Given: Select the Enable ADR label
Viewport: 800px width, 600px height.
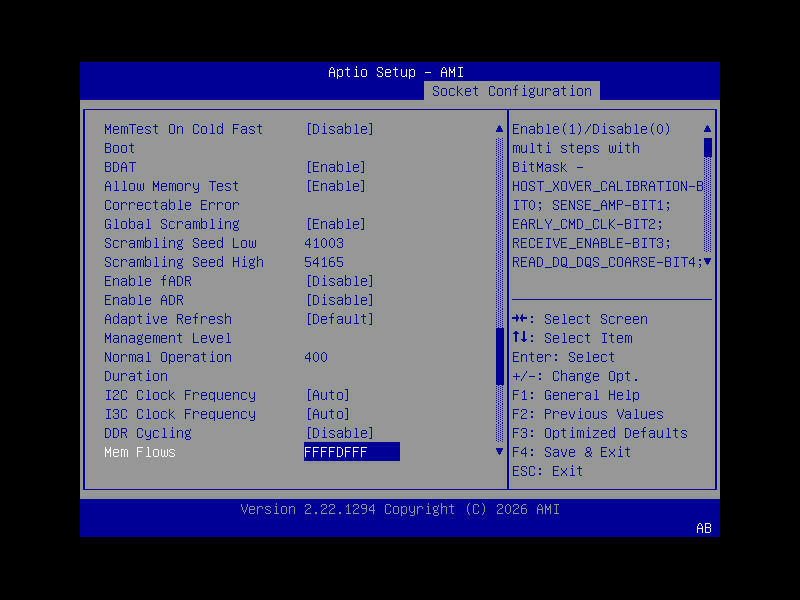Looking at the screenshot, I should click(144, 300).
